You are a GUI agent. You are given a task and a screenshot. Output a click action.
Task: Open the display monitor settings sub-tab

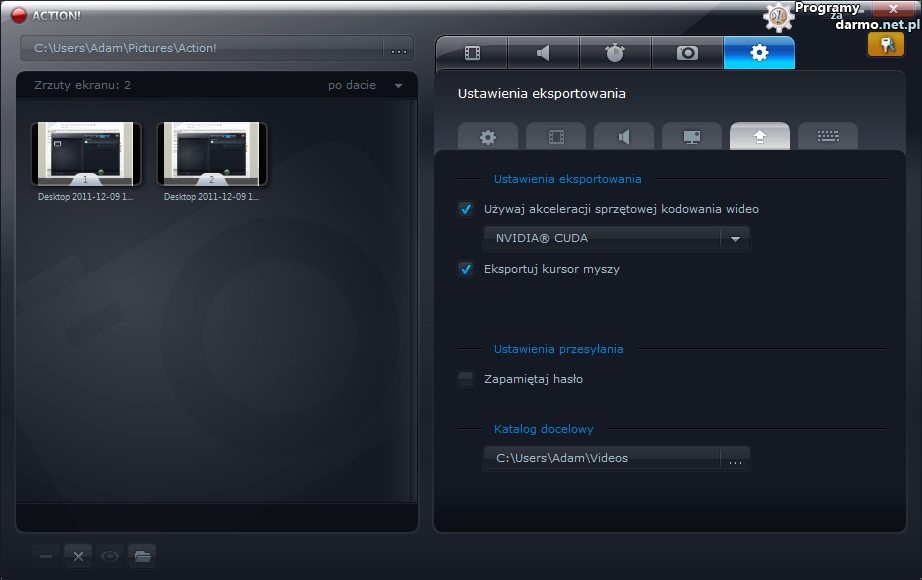coord(691,137)
